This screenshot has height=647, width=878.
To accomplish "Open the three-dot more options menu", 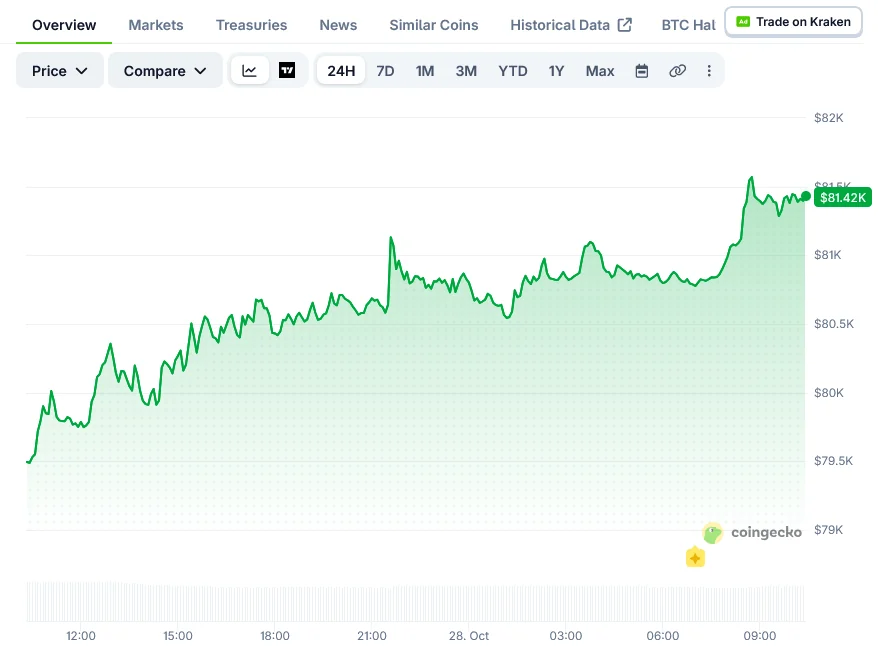I will [x=709, y=71].
